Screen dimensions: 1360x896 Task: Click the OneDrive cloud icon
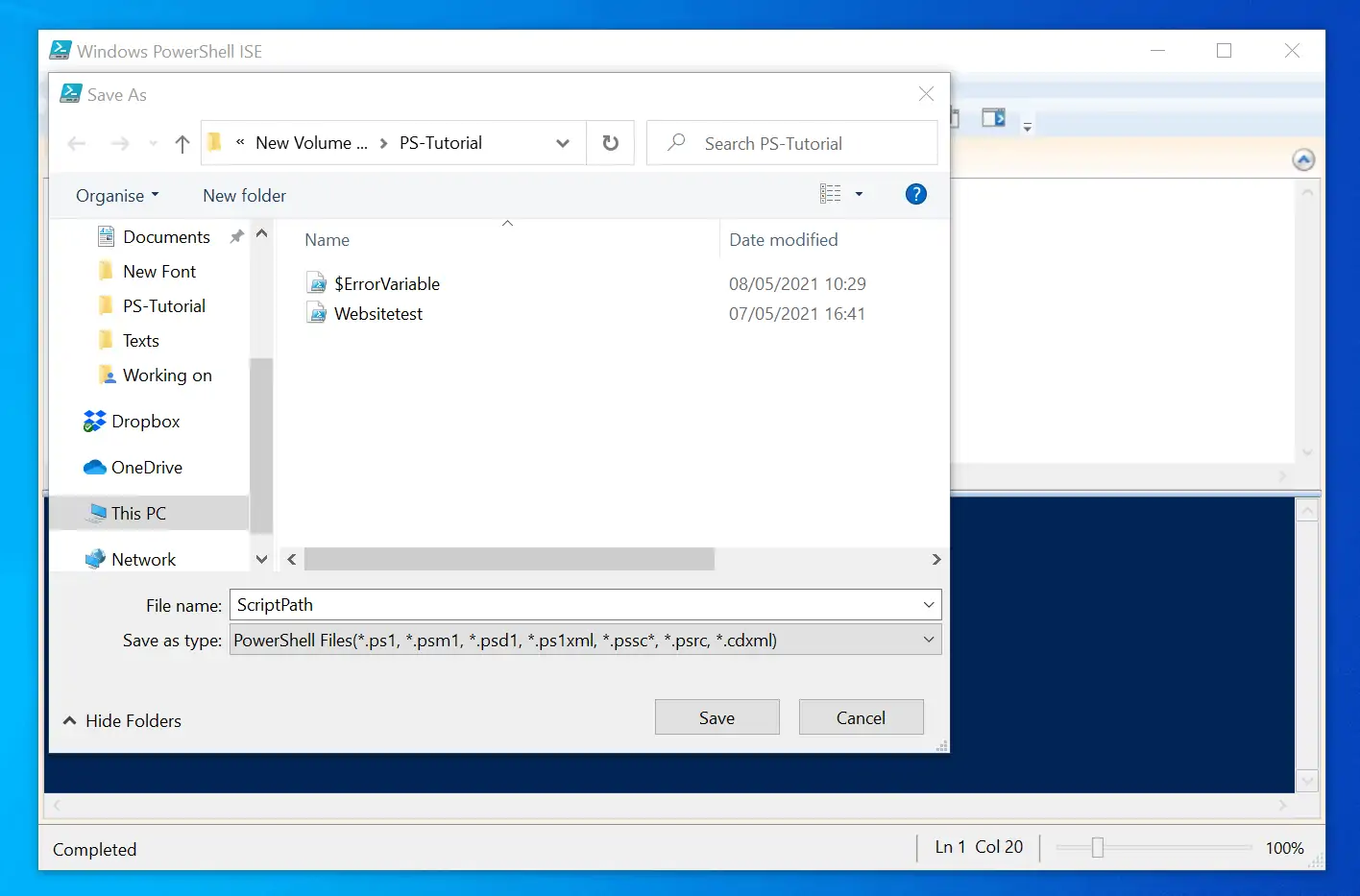point(94,468)
